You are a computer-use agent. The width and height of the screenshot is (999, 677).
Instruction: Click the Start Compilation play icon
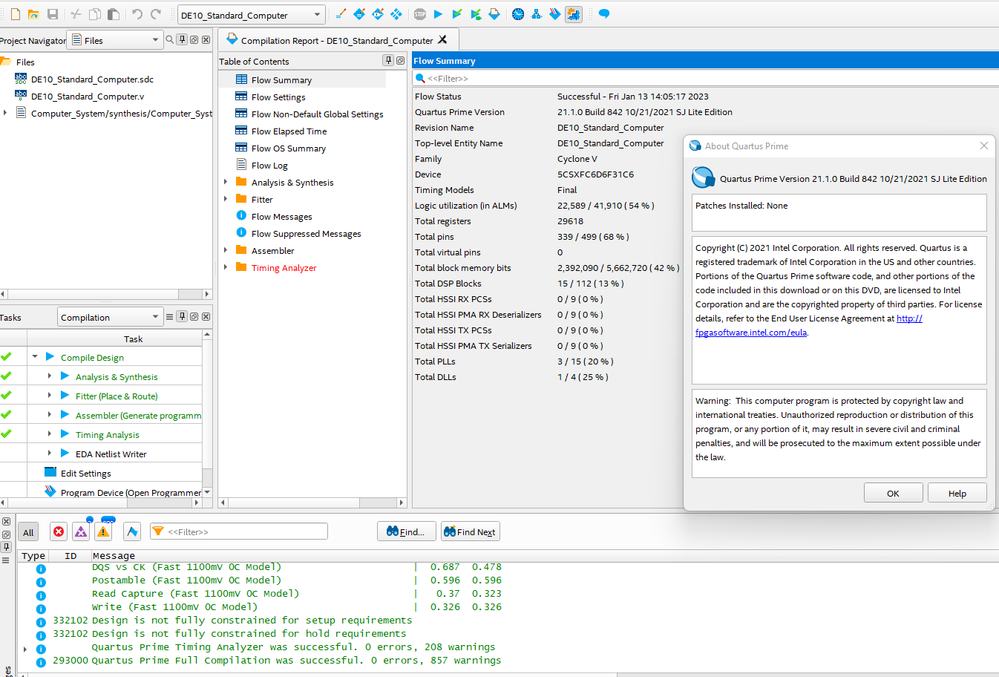438,15
